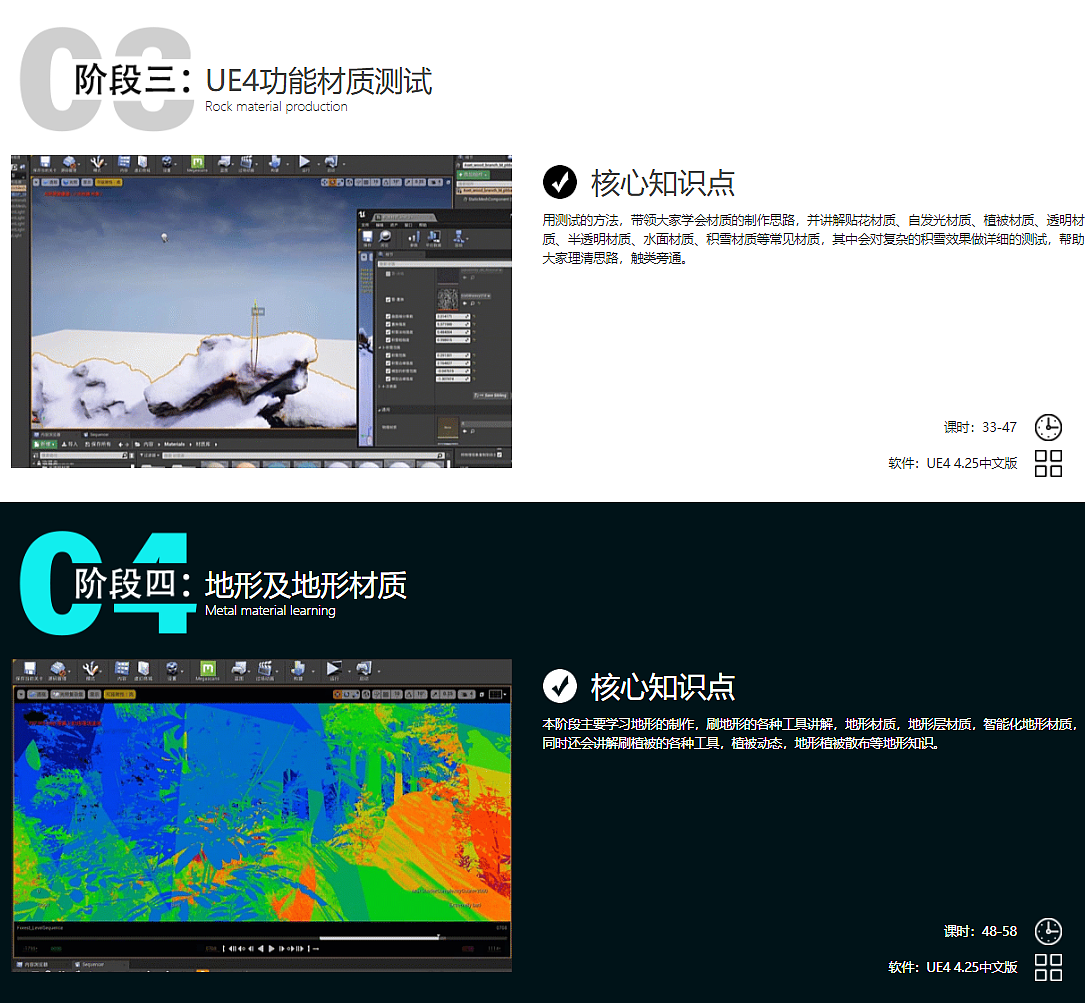Expand the dropdown arrow beside the Play button

pyautogui.click(x=348, y=670)
